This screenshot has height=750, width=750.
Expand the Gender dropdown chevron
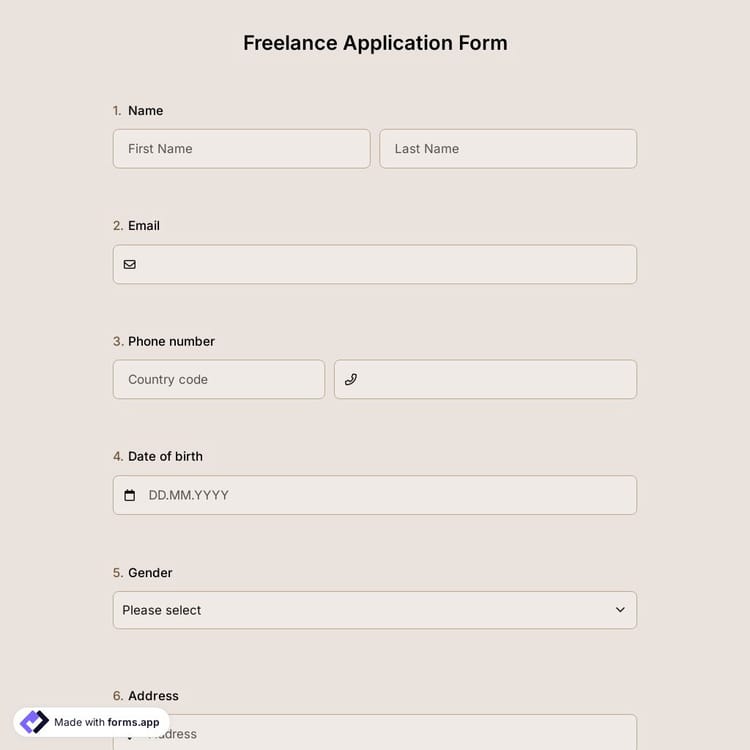(620, 610)
